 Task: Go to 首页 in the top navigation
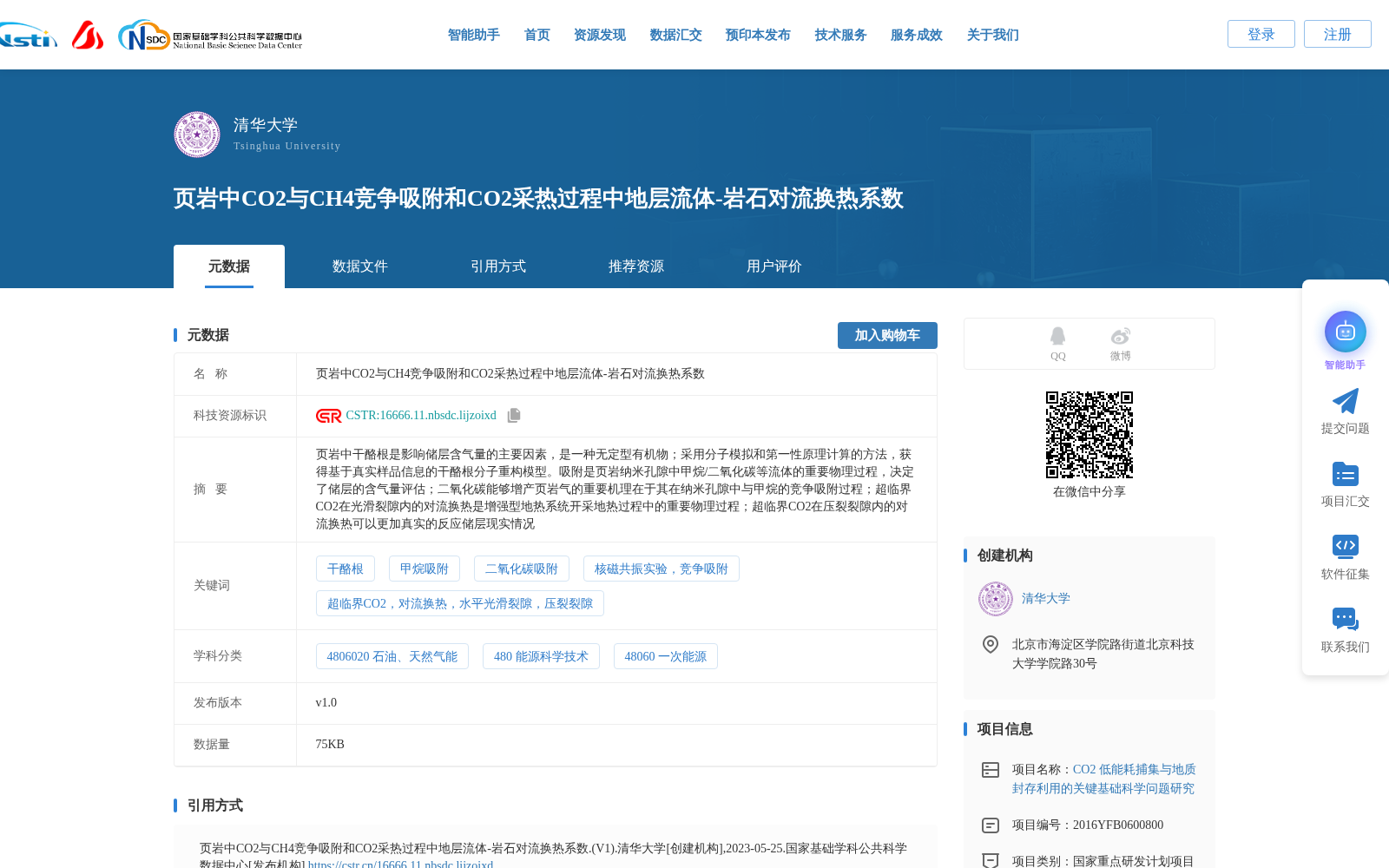537,35
